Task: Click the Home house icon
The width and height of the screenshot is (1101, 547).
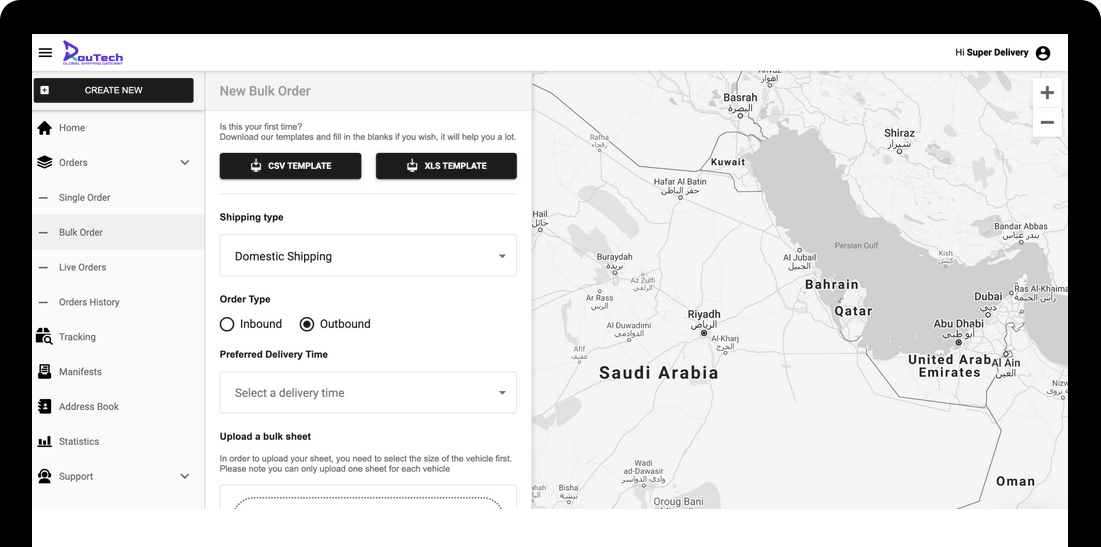Action: coord(44,128)
